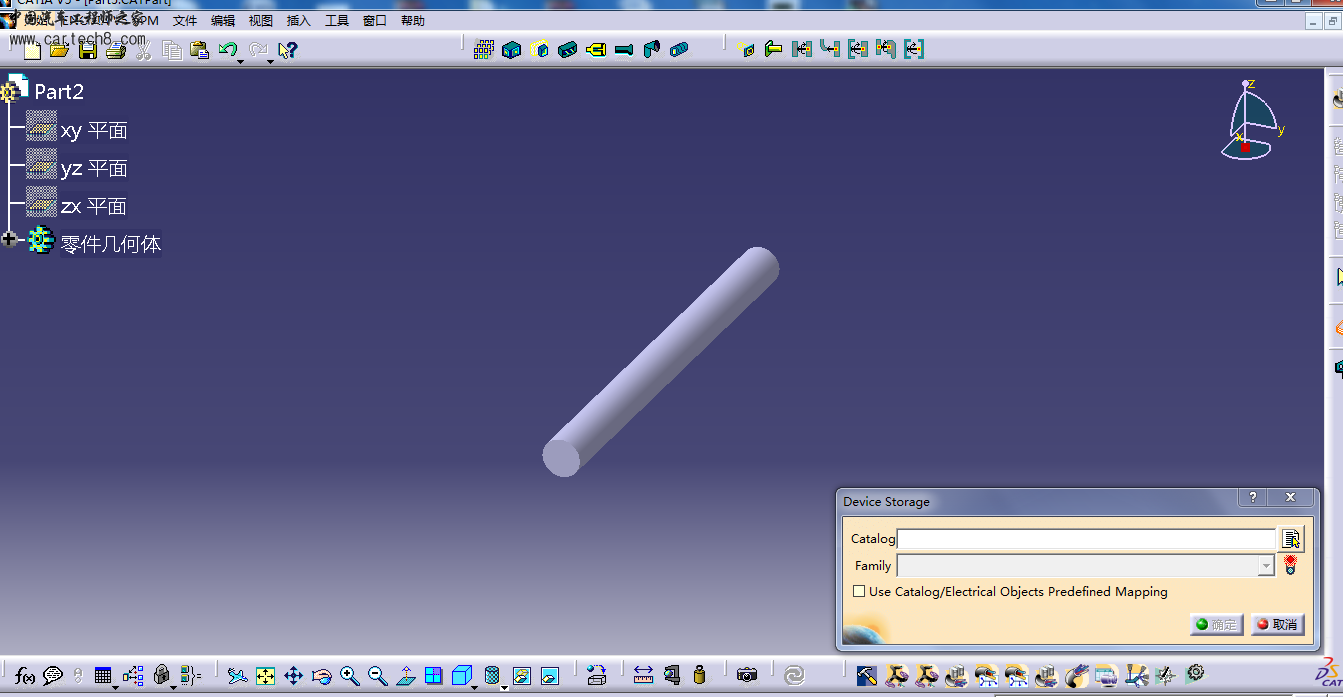Viewport: 1343px width, 697px height.
Task: Click the gear icon at toolbar end
Action: coord(1195,674)
